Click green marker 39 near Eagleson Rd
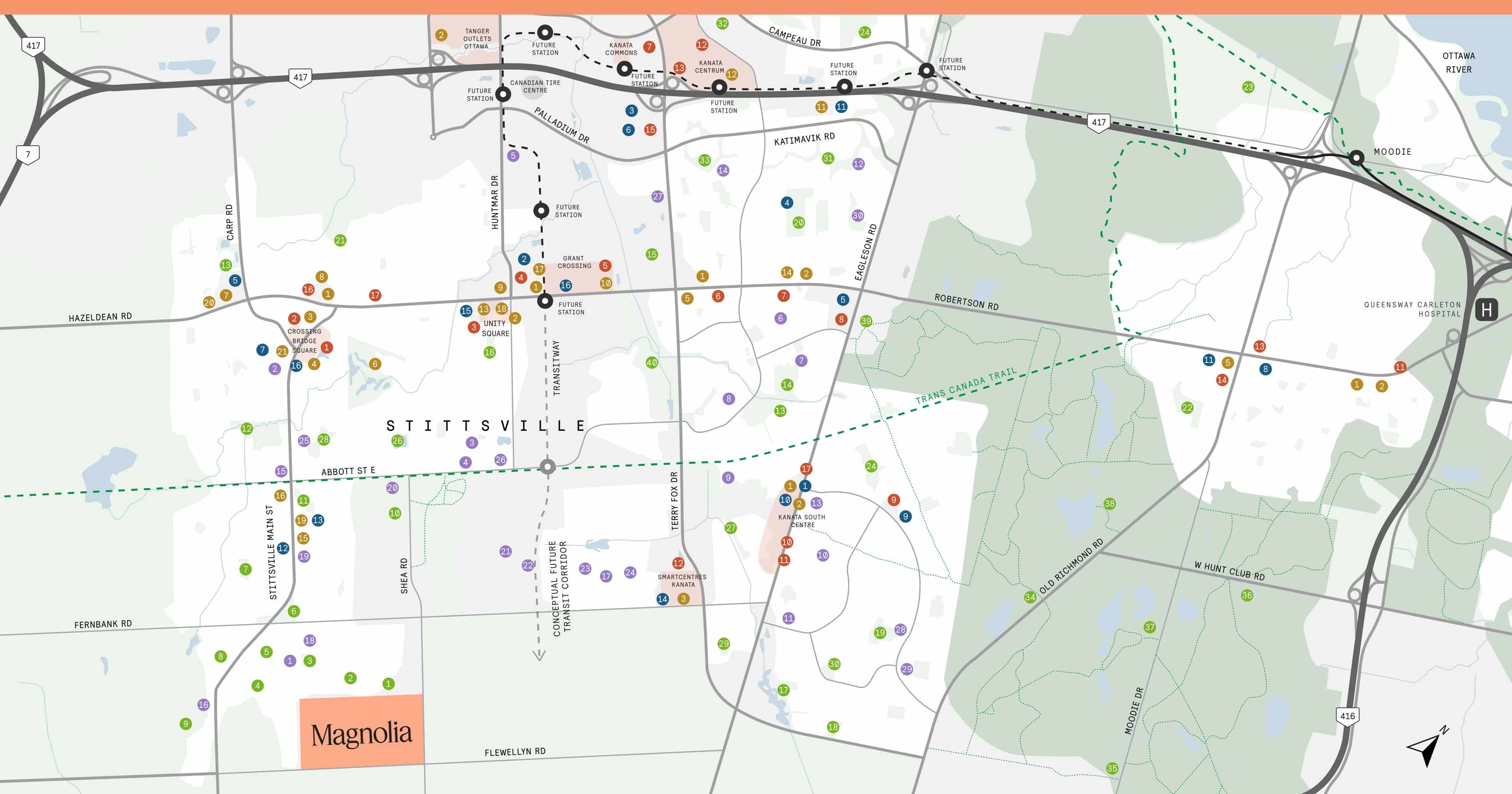 click(866, 321)
